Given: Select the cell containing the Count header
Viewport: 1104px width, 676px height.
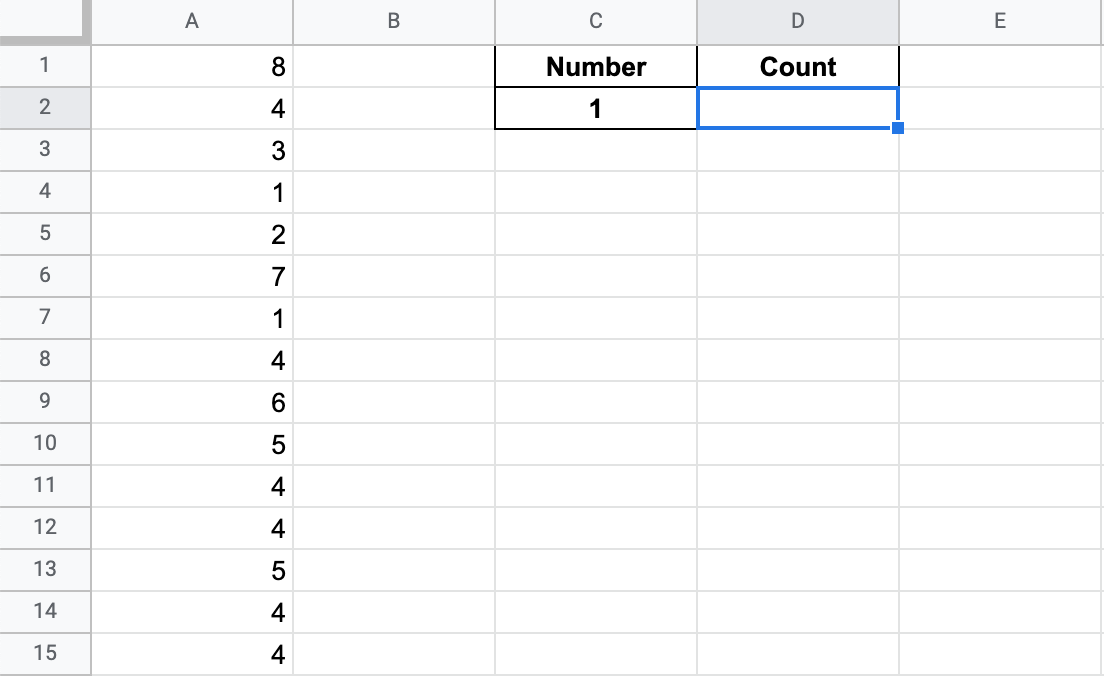Looking at the screenshot, I should click(797, 67).
